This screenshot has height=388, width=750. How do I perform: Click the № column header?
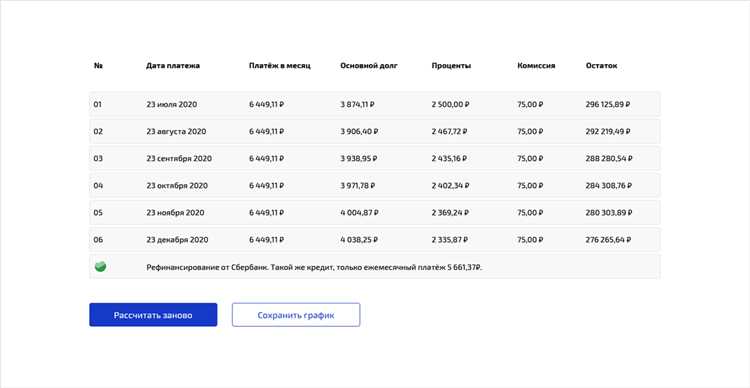click(98, 66)
